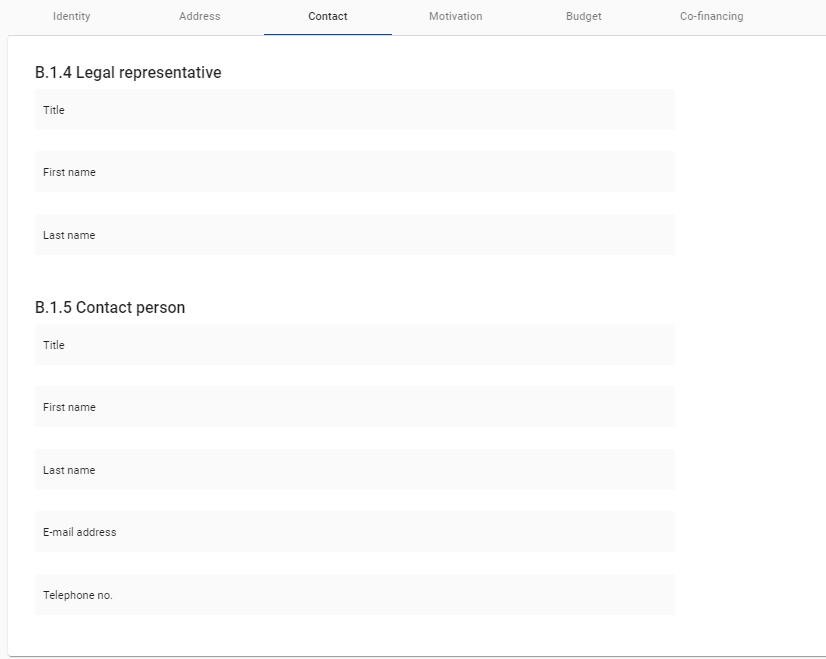
Task: Switch to the Identity tab
Action: [x=71, y=17]
